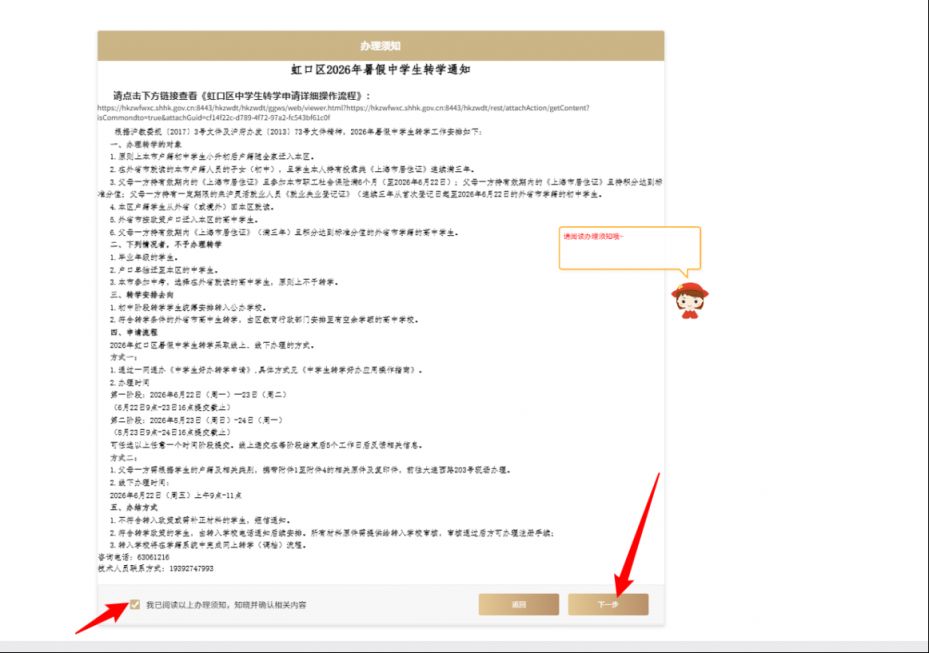This screenshot has height=653, width=929.
Task: Click red arrow pointing at the checkbox
Action: 103,617
